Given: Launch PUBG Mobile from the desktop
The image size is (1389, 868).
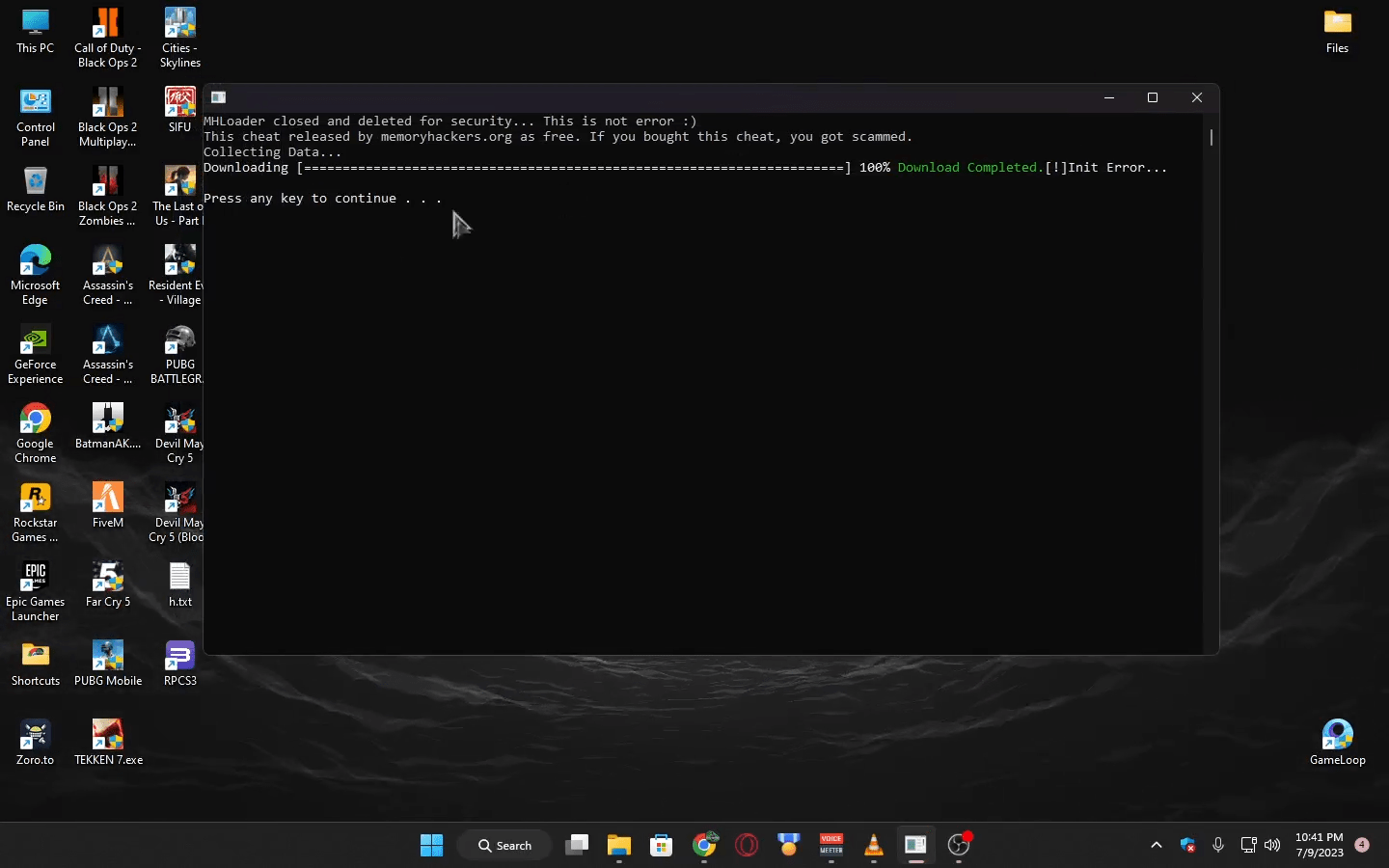Looking at the screenshot, I should pos(108,664).
